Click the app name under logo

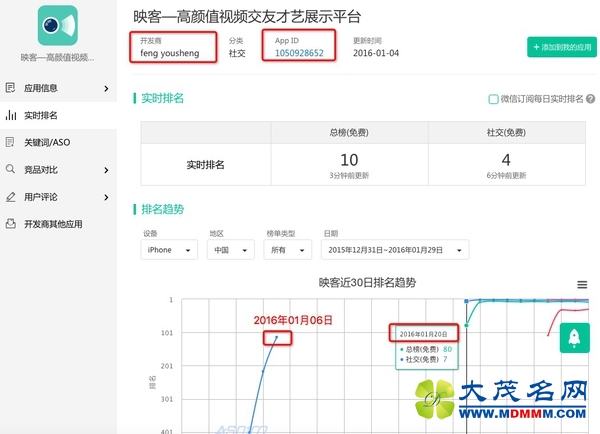tap(57, 58)
